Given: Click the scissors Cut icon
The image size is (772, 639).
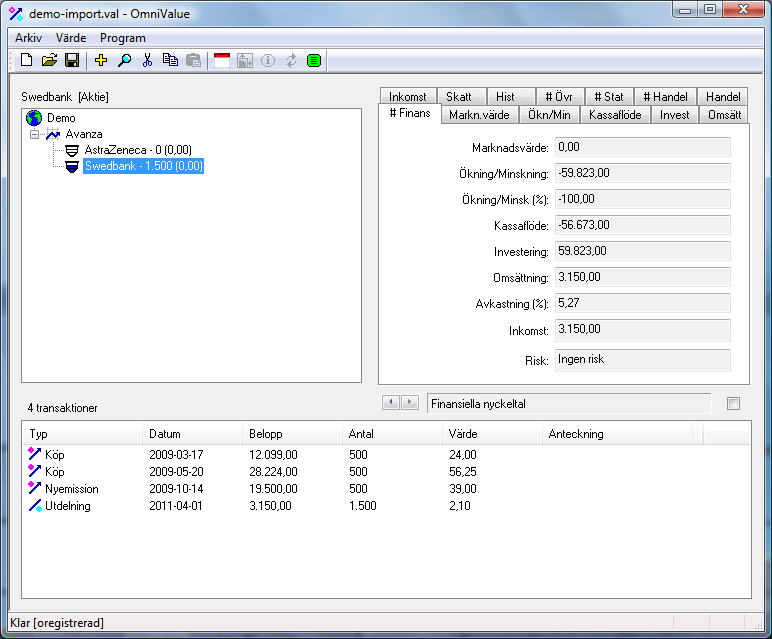Looking at the screenshot, I should 147,61.
